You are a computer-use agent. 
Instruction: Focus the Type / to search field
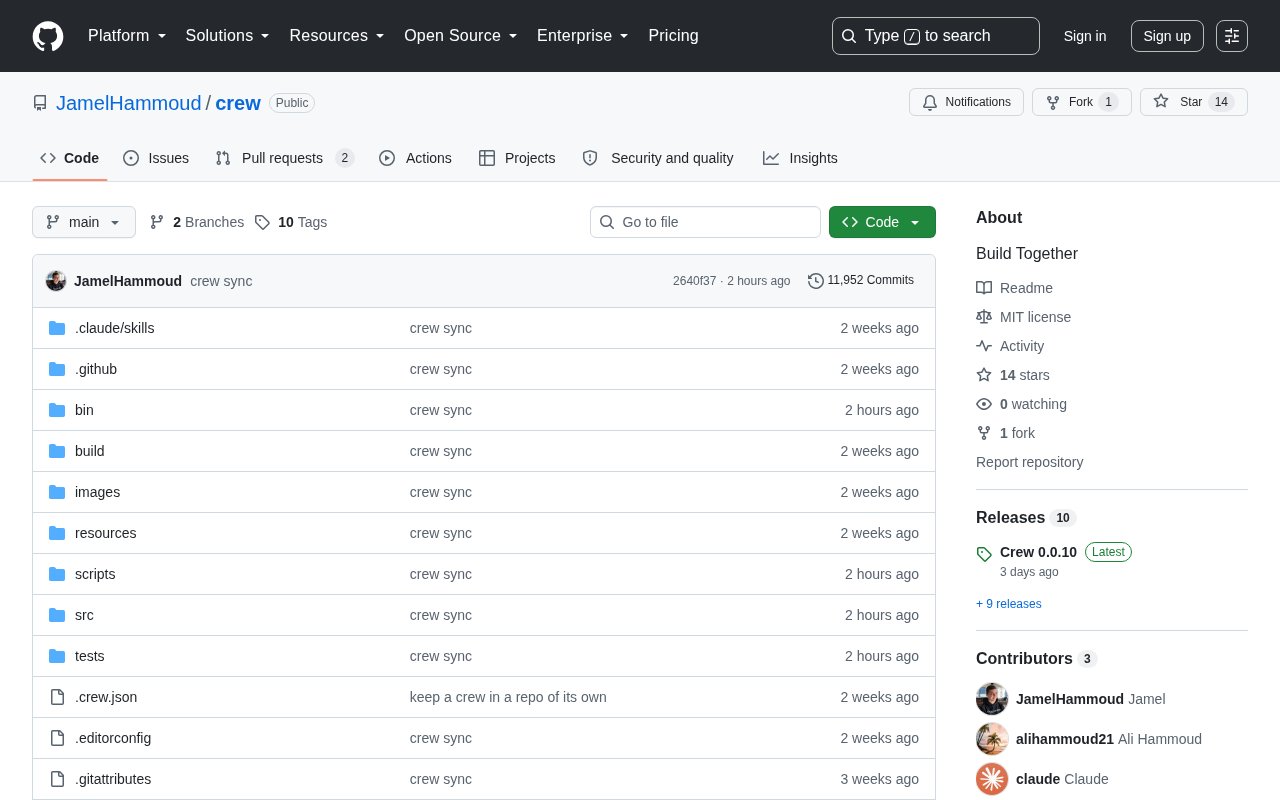tap(936, 36)
